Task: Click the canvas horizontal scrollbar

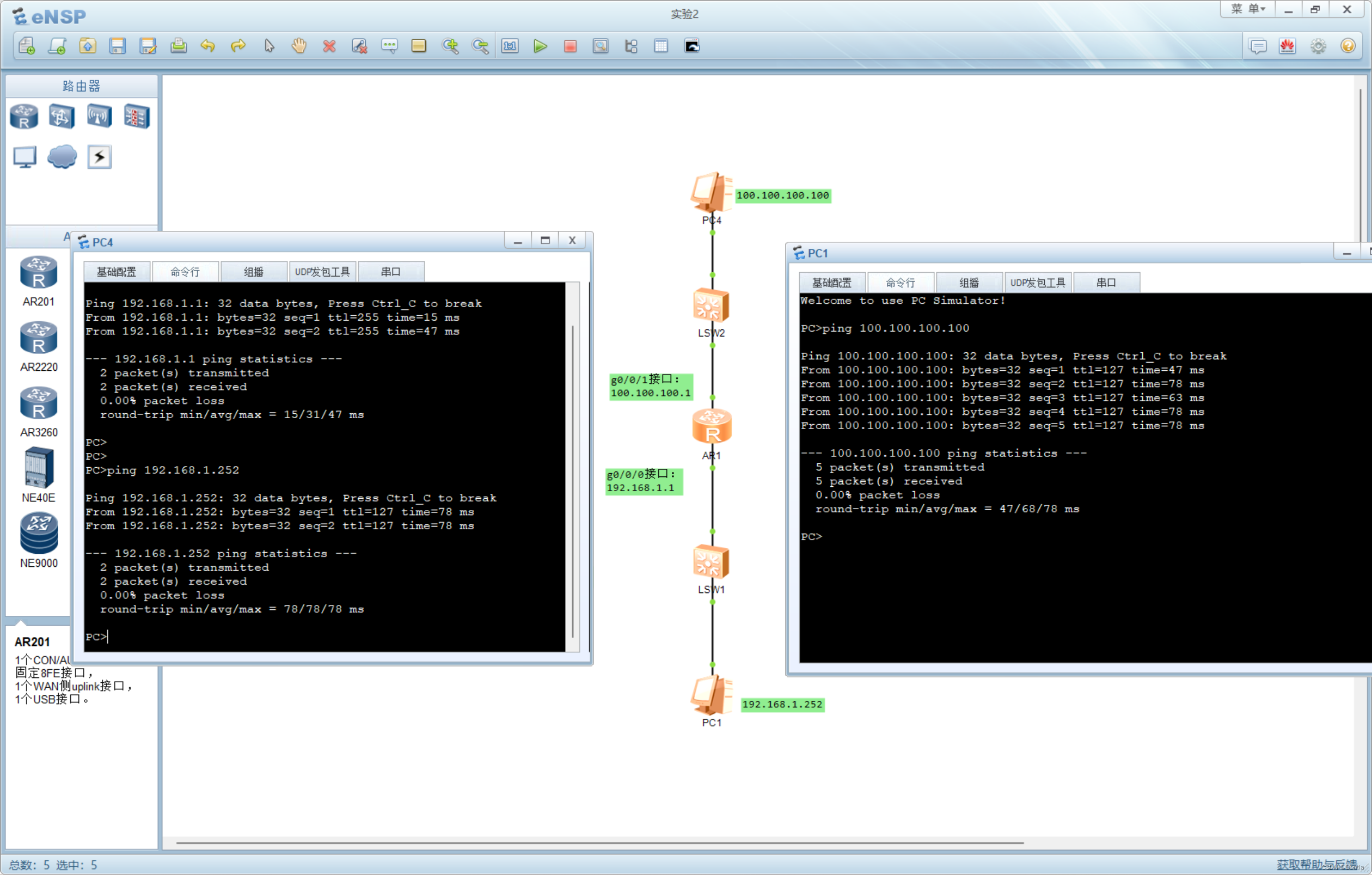Action: [x=599, y=842]
